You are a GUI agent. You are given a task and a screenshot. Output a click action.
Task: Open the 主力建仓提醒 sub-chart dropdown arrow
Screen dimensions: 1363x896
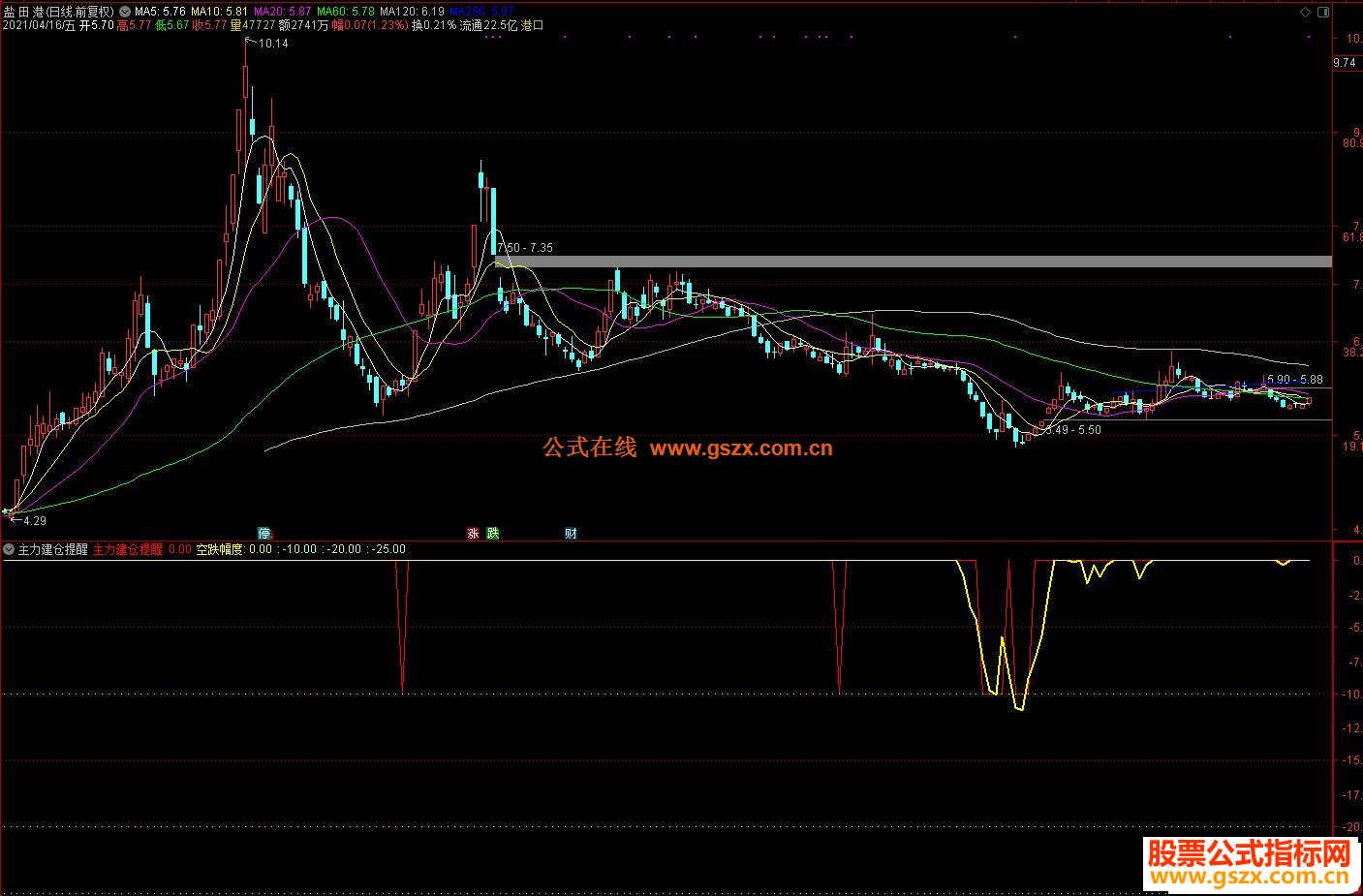tap(9, 549)
